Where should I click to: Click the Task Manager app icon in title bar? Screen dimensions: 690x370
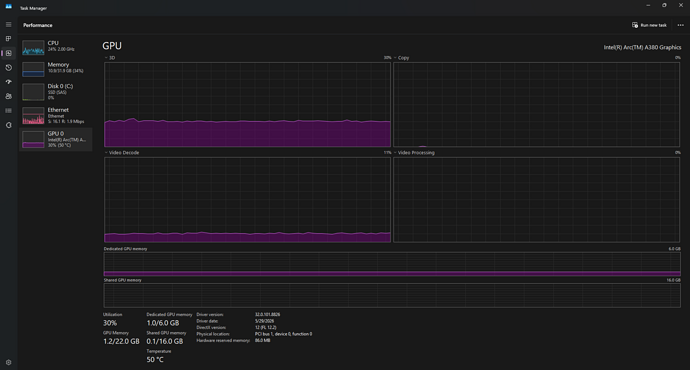8,7
